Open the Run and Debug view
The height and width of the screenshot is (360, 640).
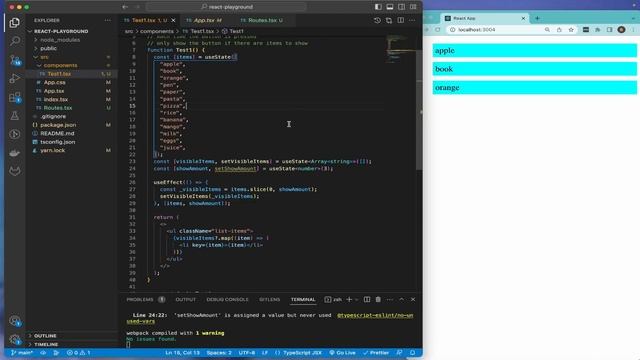click(15, 78)
